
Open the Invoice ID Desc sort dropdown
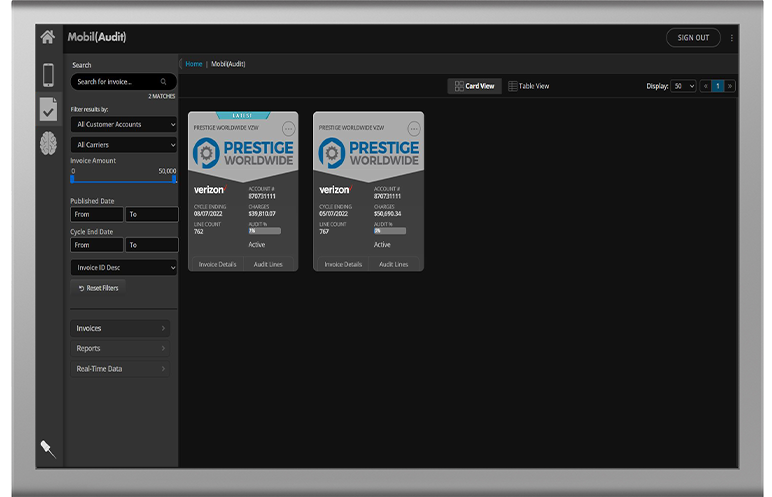124,267
